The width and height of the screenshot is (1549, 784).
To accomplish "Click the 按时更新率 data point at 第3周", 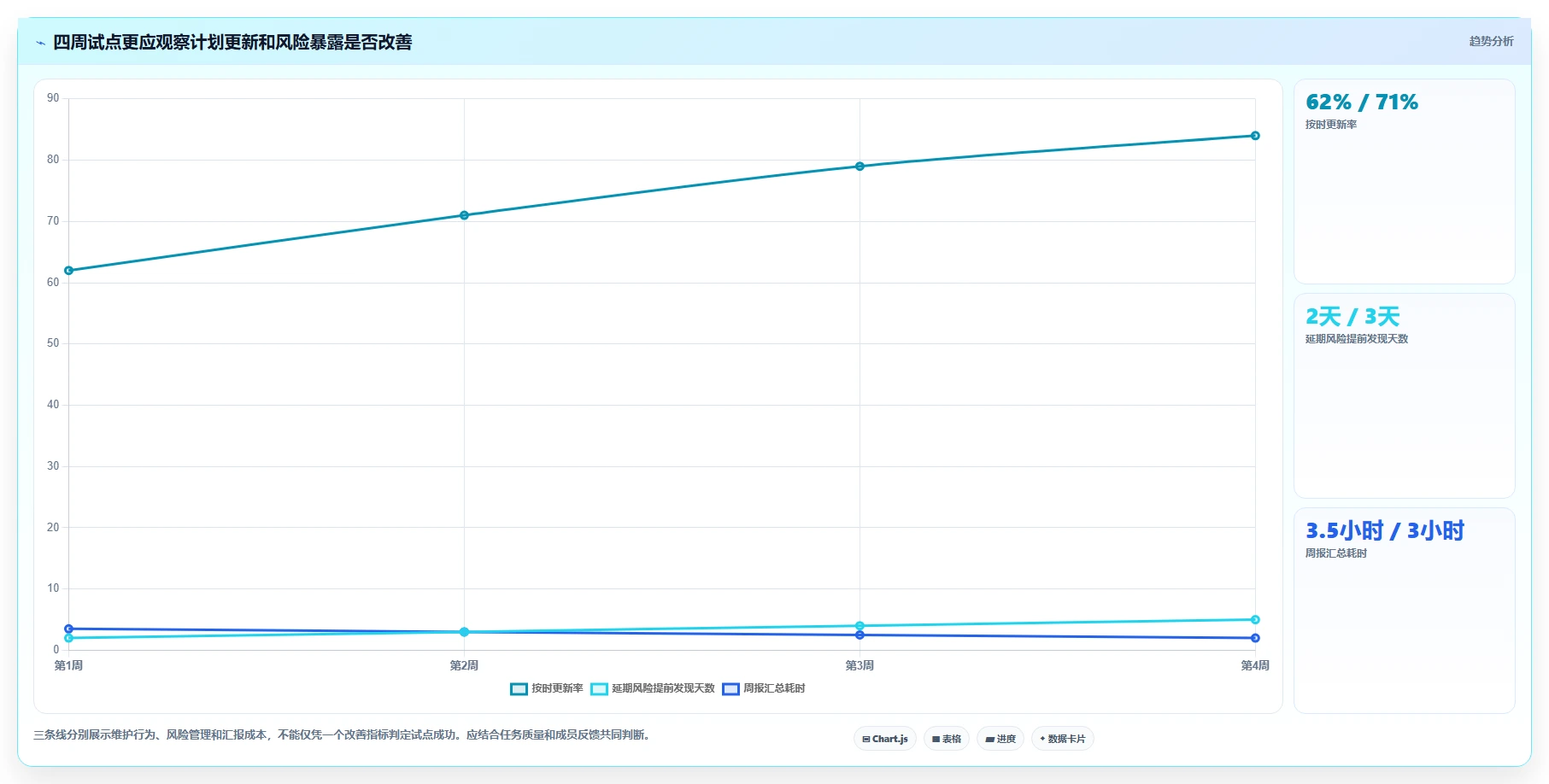I will click(x=860, y=167).
